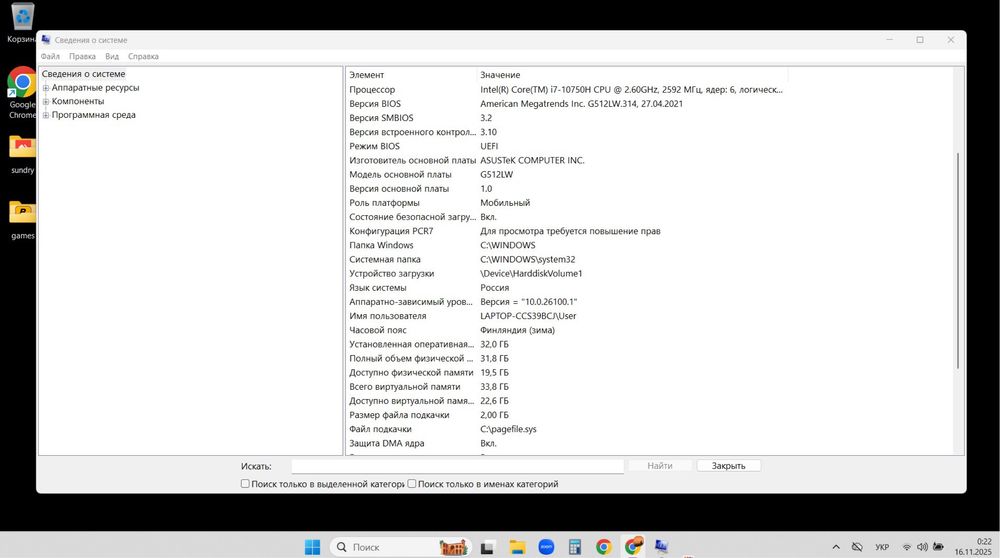Expand the Аппаратные ресурсы tree node
The image size is (1000, 558).
coord(46,88)
